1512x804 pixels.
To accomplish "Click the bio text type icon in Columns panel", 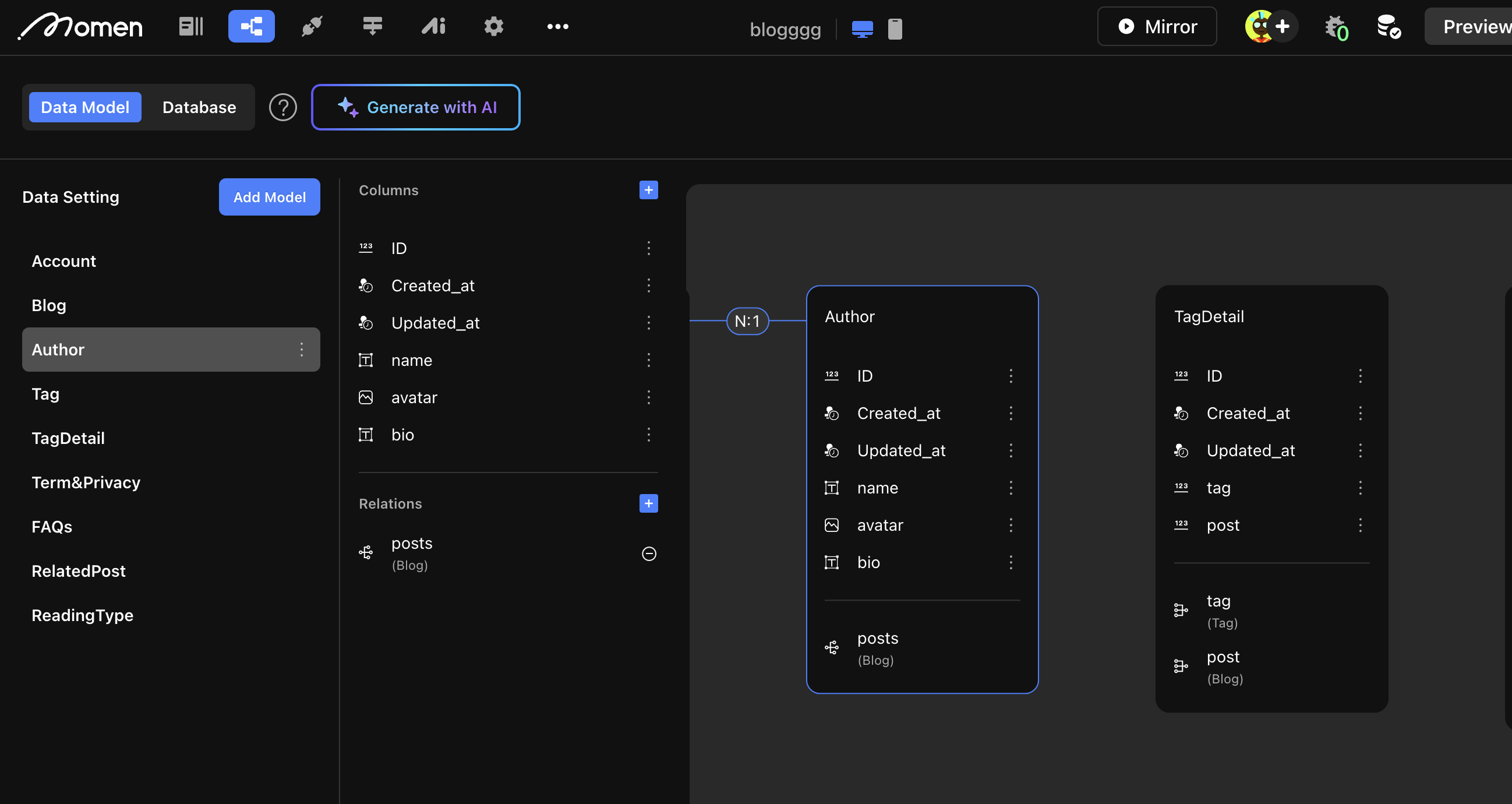I will coord(366,435).
